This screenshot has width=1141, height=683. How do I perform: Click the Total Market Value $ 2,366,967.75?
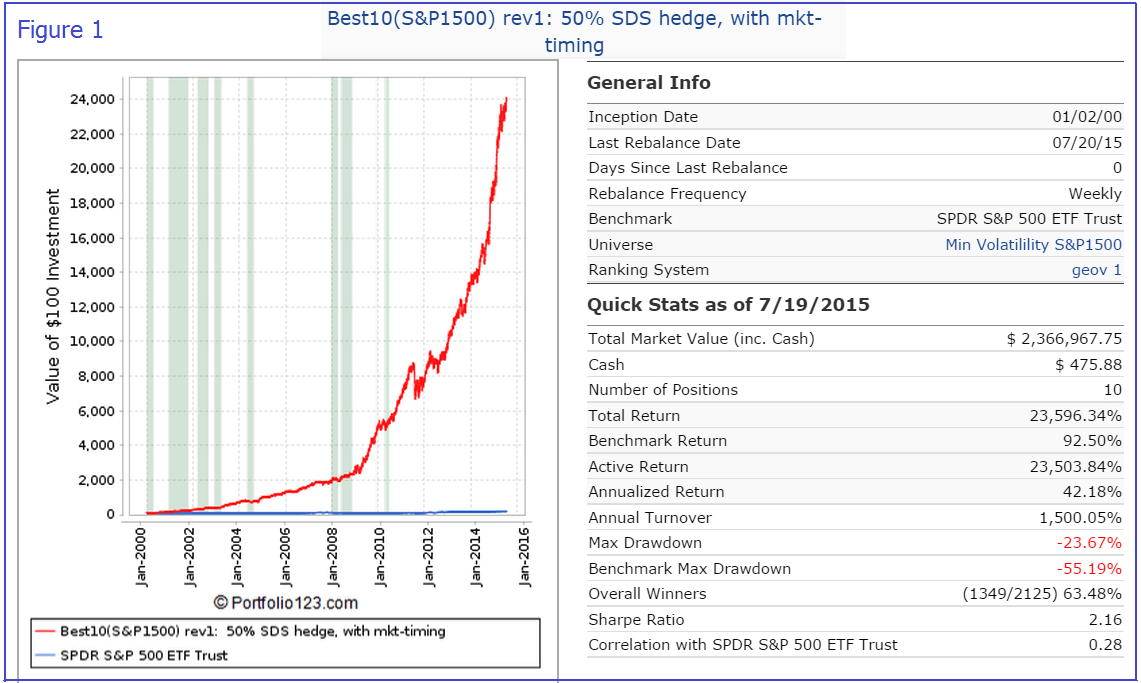[x=1065, y=339]
